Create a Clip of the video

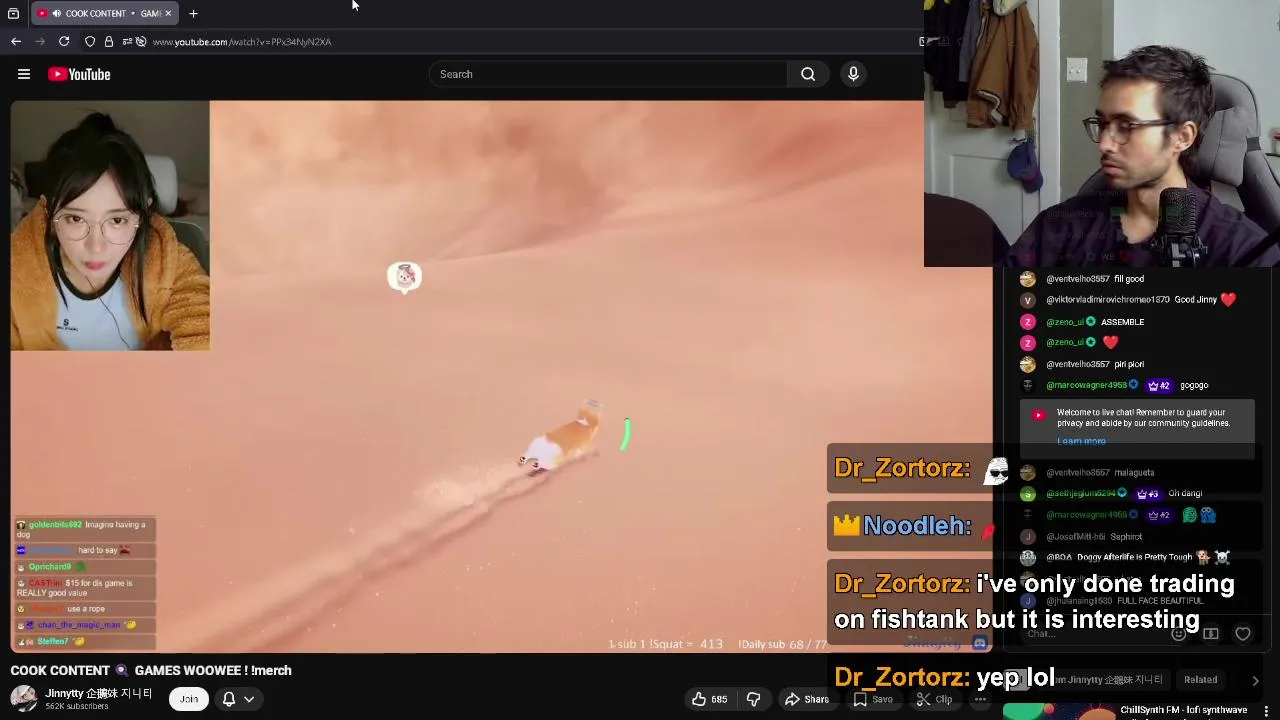934,699
